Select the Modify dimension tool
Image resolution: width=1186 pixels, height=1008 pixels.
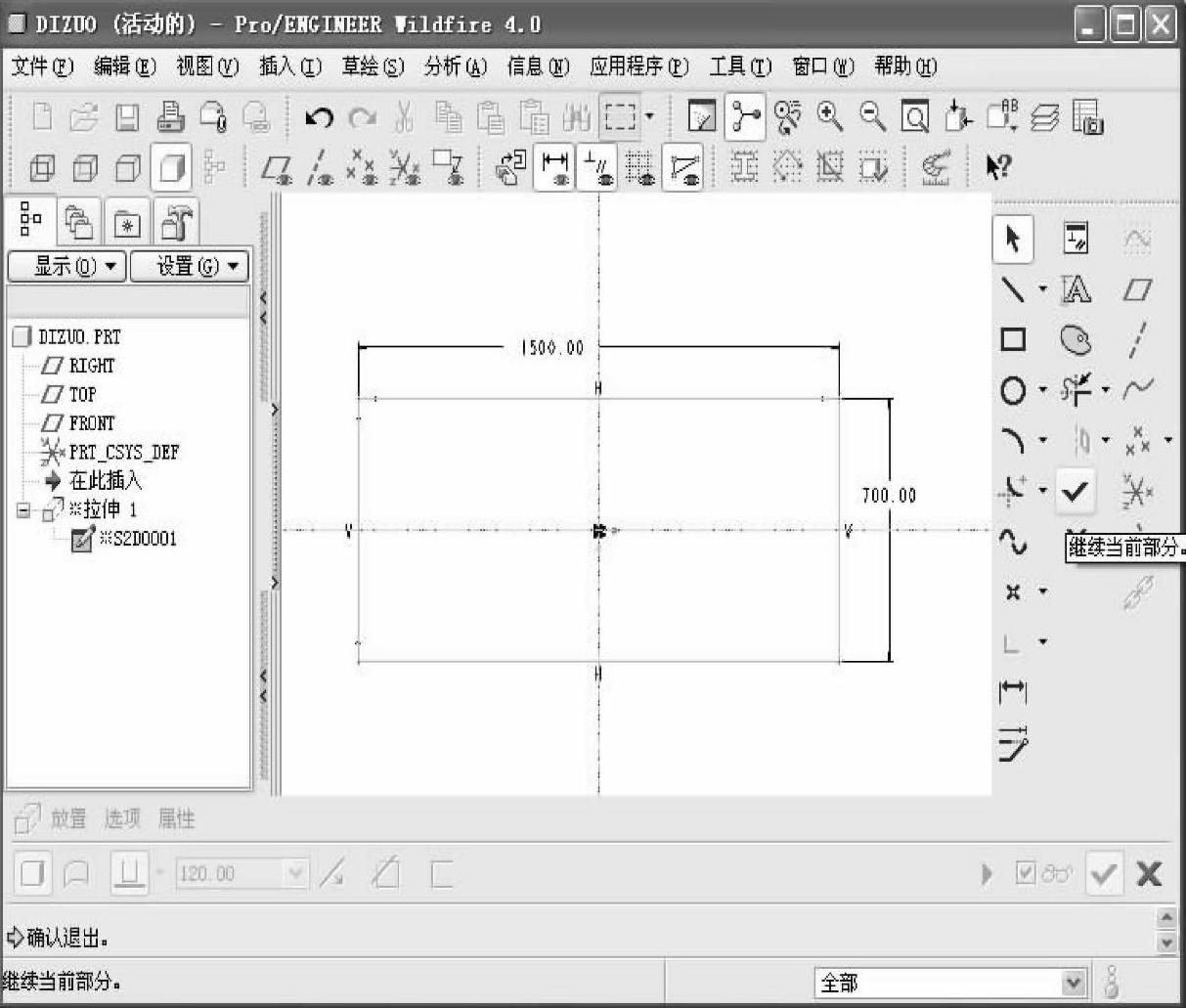click(x=1013, y=743)
